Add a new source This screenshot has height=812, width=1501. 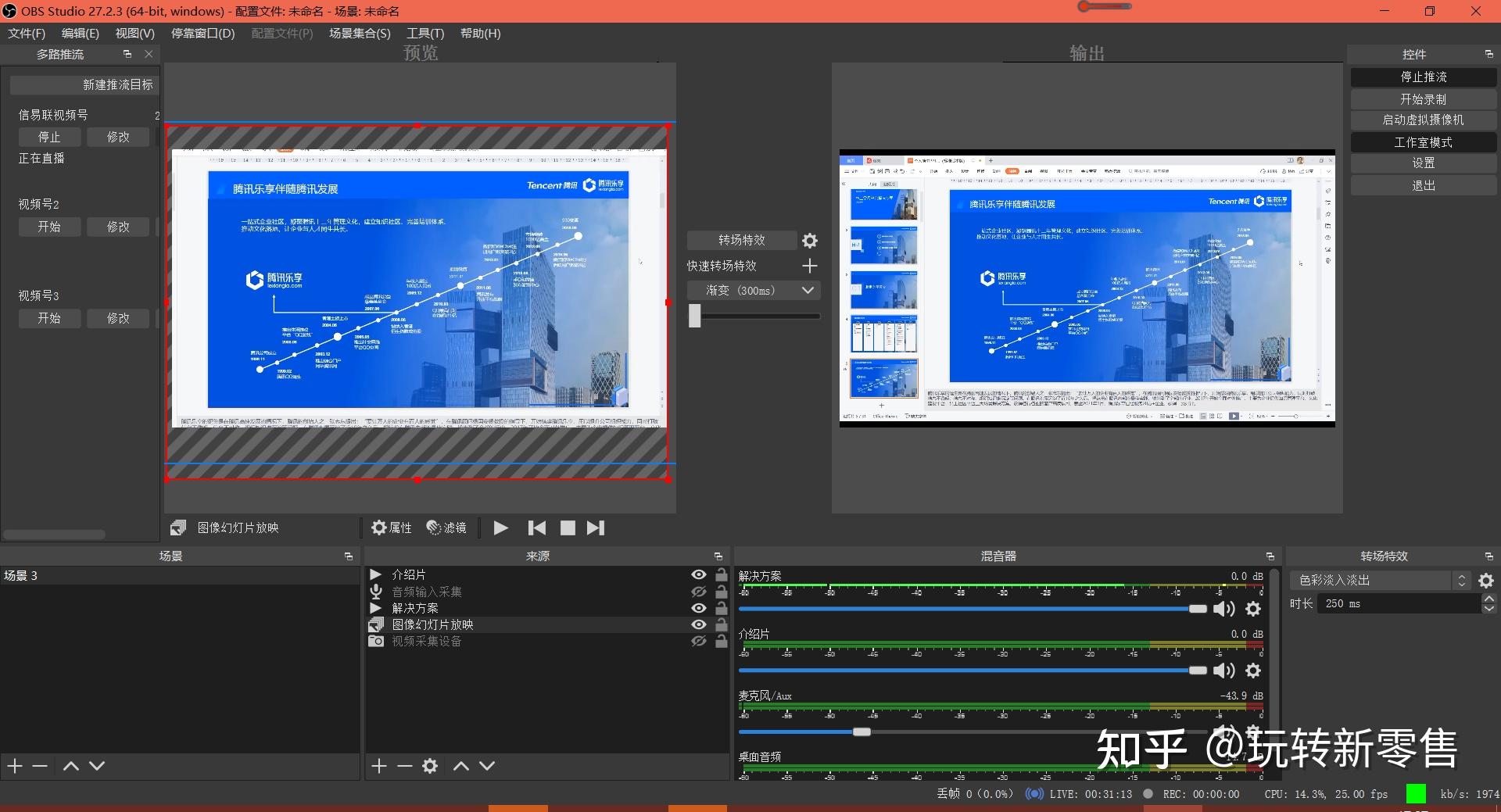coord(379,766)
